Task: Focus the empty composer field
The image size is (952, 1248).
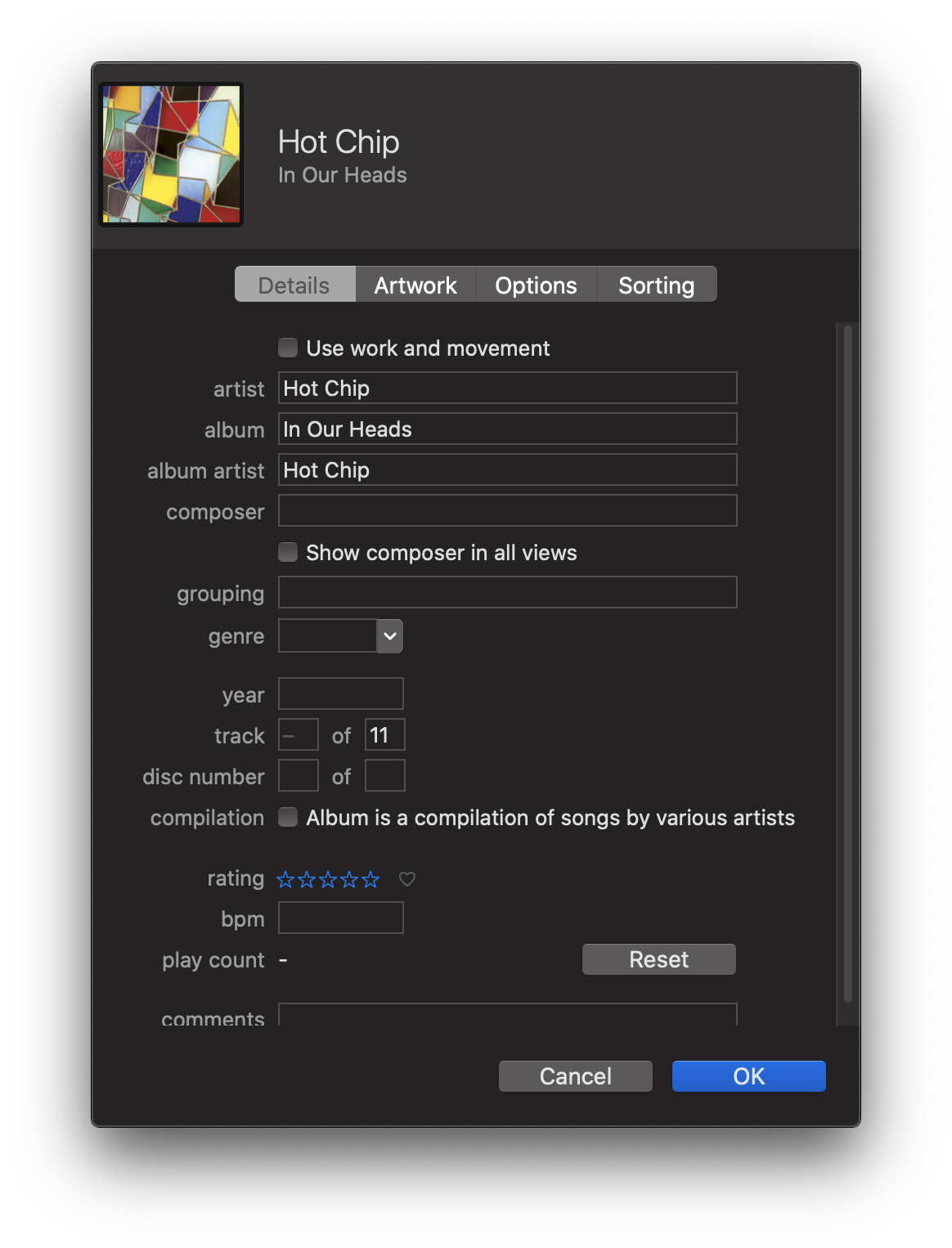Action: [508, 510]
